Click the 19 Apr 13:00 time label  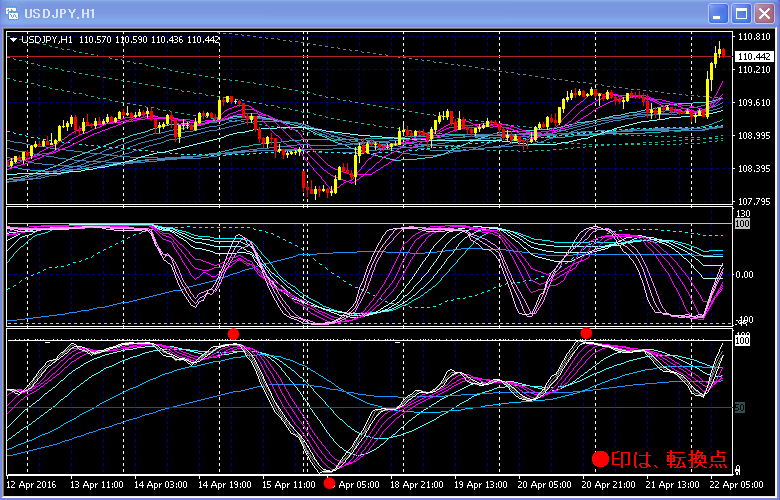[482, 484]
